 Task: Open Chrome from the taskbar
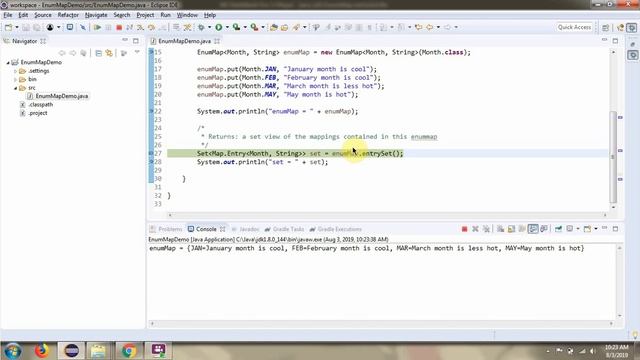tap(129, 351)
